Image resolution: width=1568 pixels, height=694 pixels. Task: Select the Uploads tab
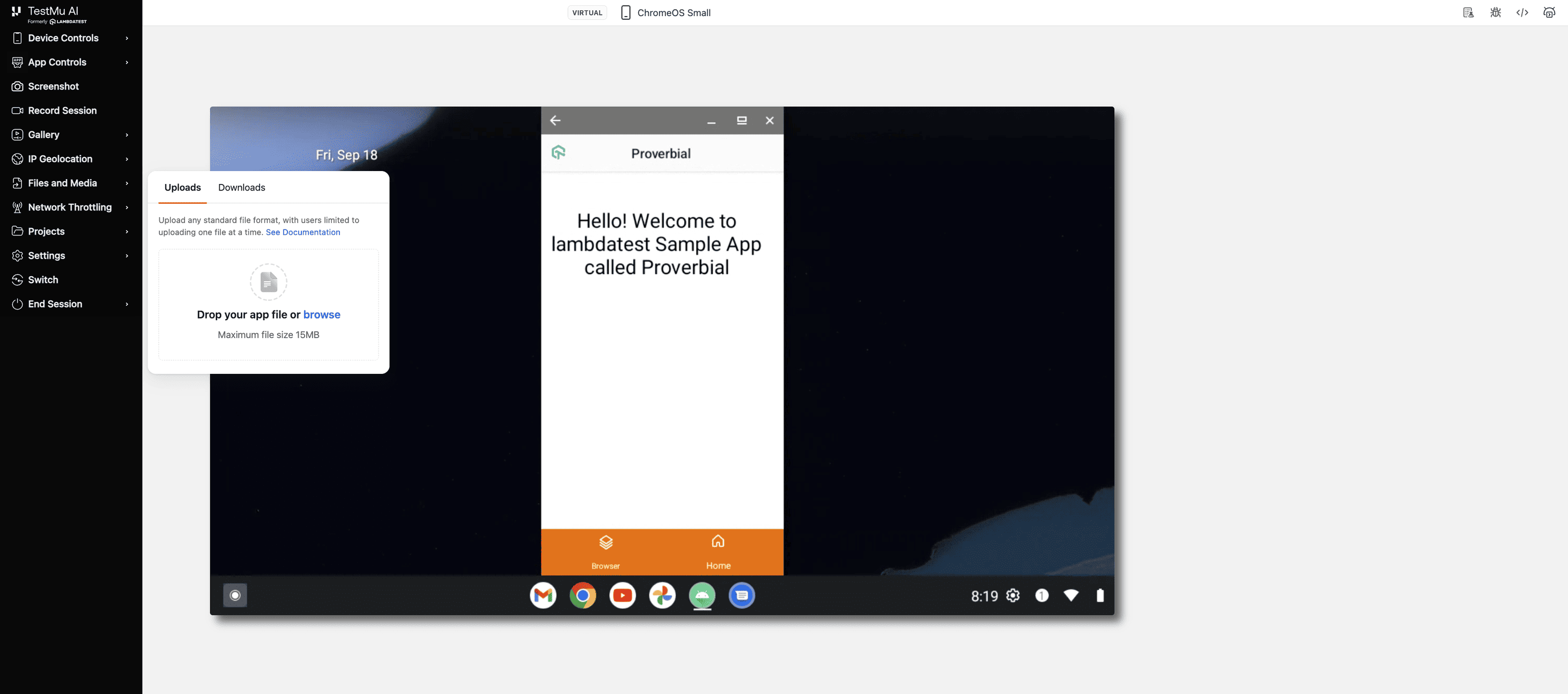coord(183,188)
